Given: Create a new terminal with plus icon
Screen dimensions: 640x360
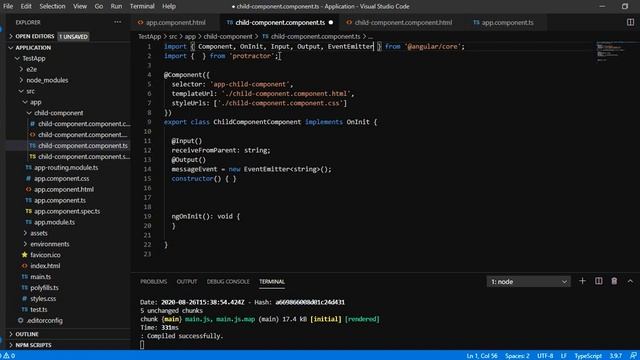Looking at the screenshot, I should [582, 281].
